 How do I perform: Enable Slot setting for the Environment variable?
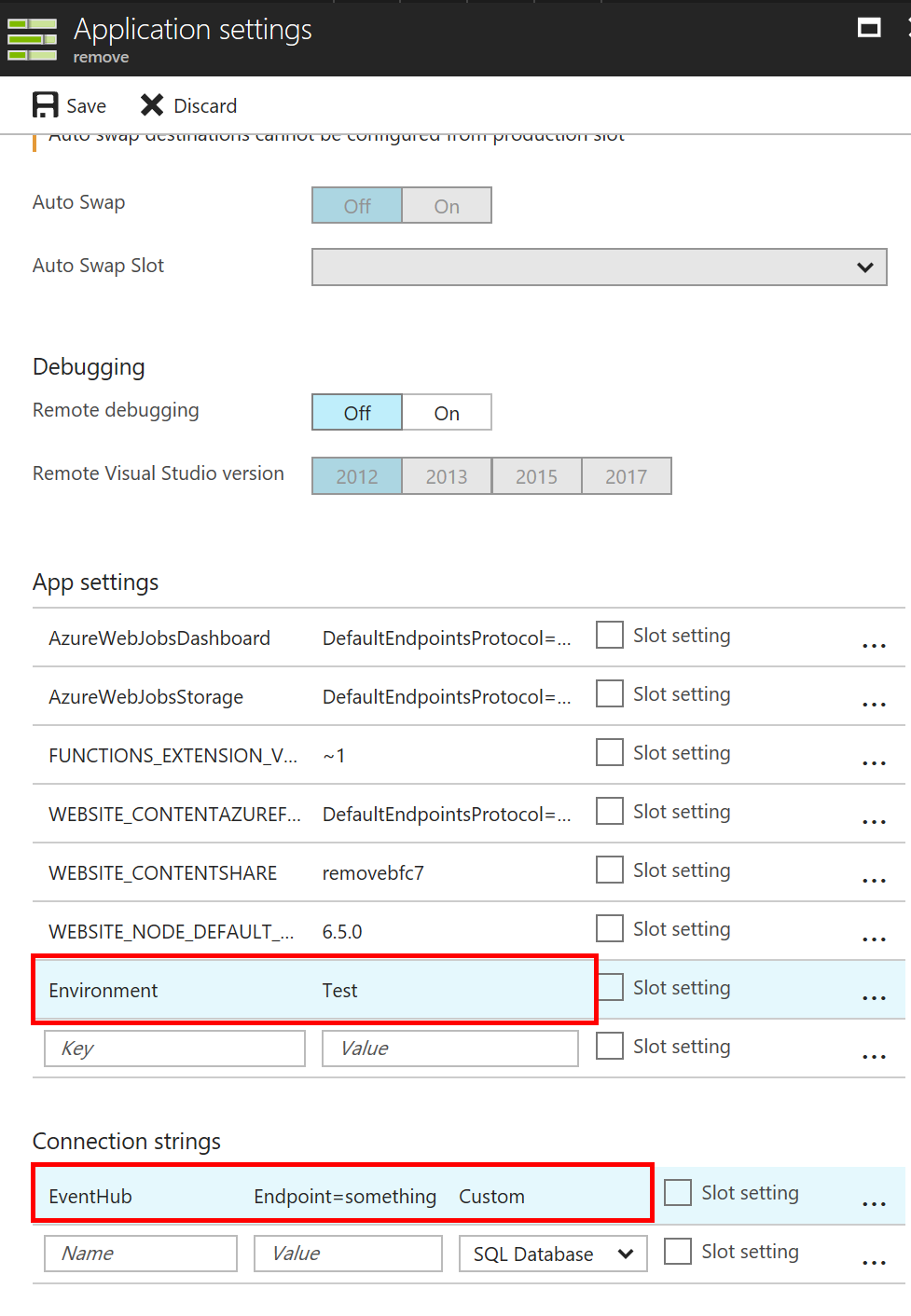pos(609,987)
